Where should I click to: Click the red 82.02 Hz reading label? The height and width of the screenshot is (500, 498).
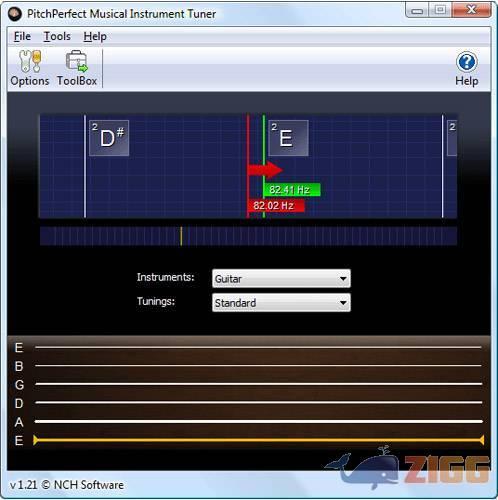(276, 205)
